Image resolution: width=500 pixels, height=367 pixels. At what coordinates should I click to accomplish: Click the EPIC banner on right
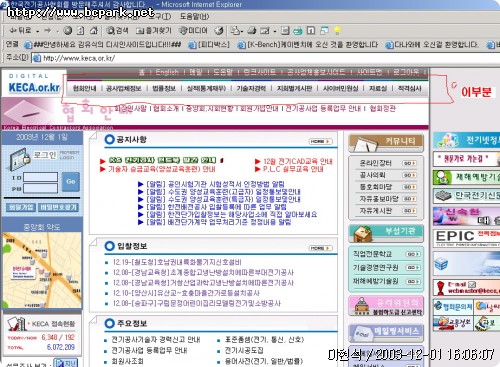pyautogui.click(x=467, y=237)
